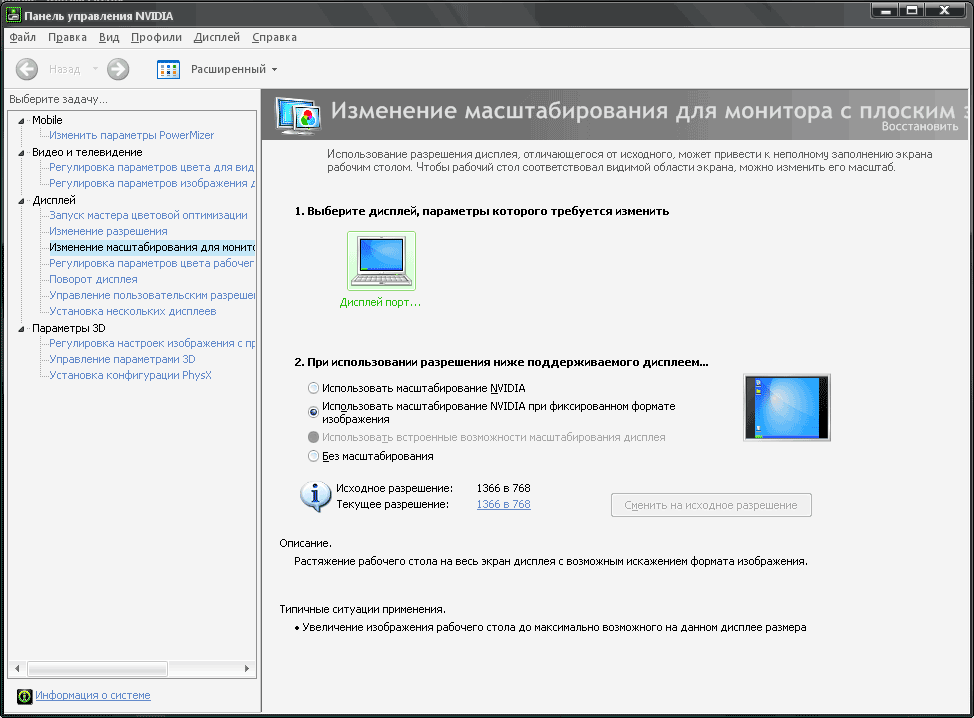Open the 'Расширенный' view dropdown
The width and height of the screenshot is (974, 718).
click(x=234, y=69)
